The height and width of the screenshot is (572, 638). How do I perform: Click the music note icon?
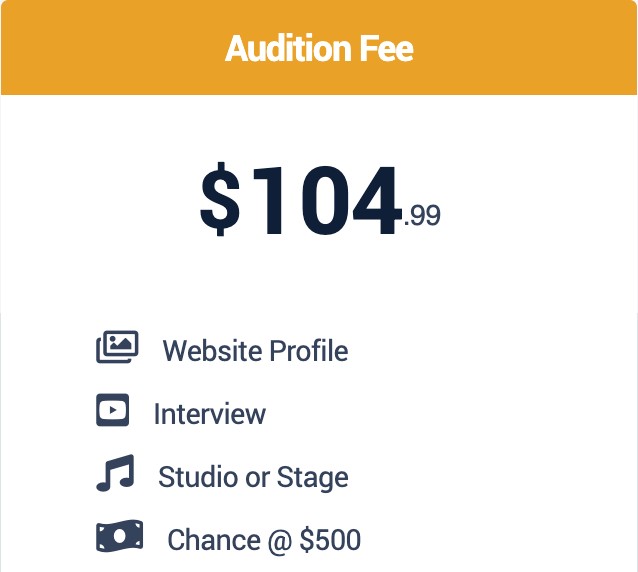pos(115,473)
